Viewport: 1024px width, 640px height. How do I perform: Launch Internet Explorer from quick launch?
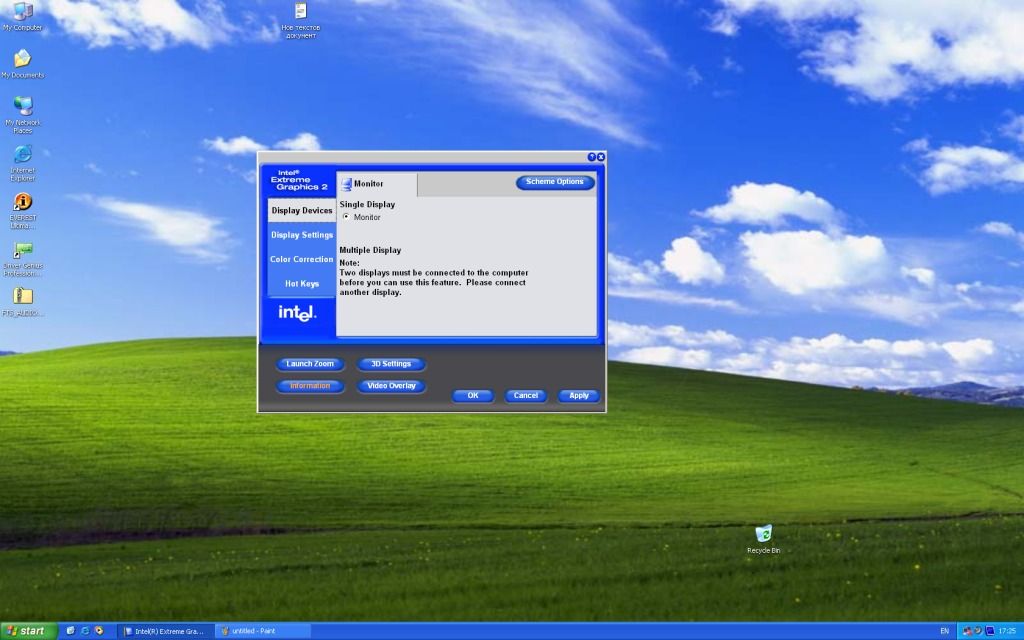pos(85,631)
